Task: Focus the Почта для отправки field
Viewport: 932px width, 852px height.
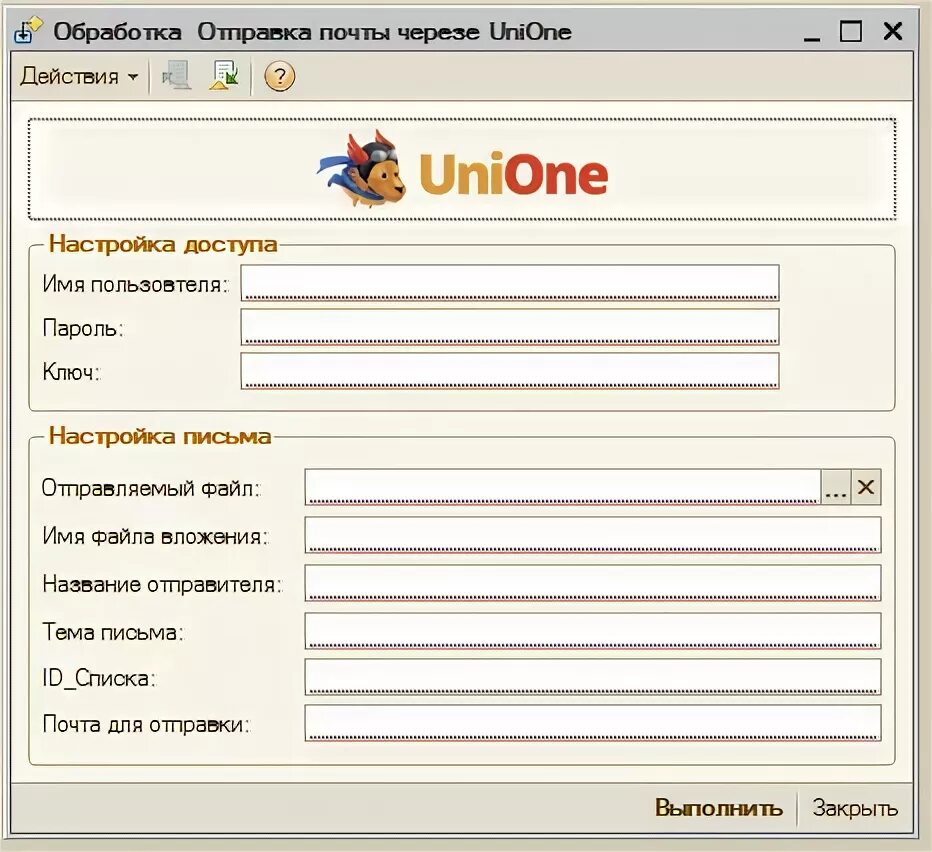Action: (x=593, y=723)
